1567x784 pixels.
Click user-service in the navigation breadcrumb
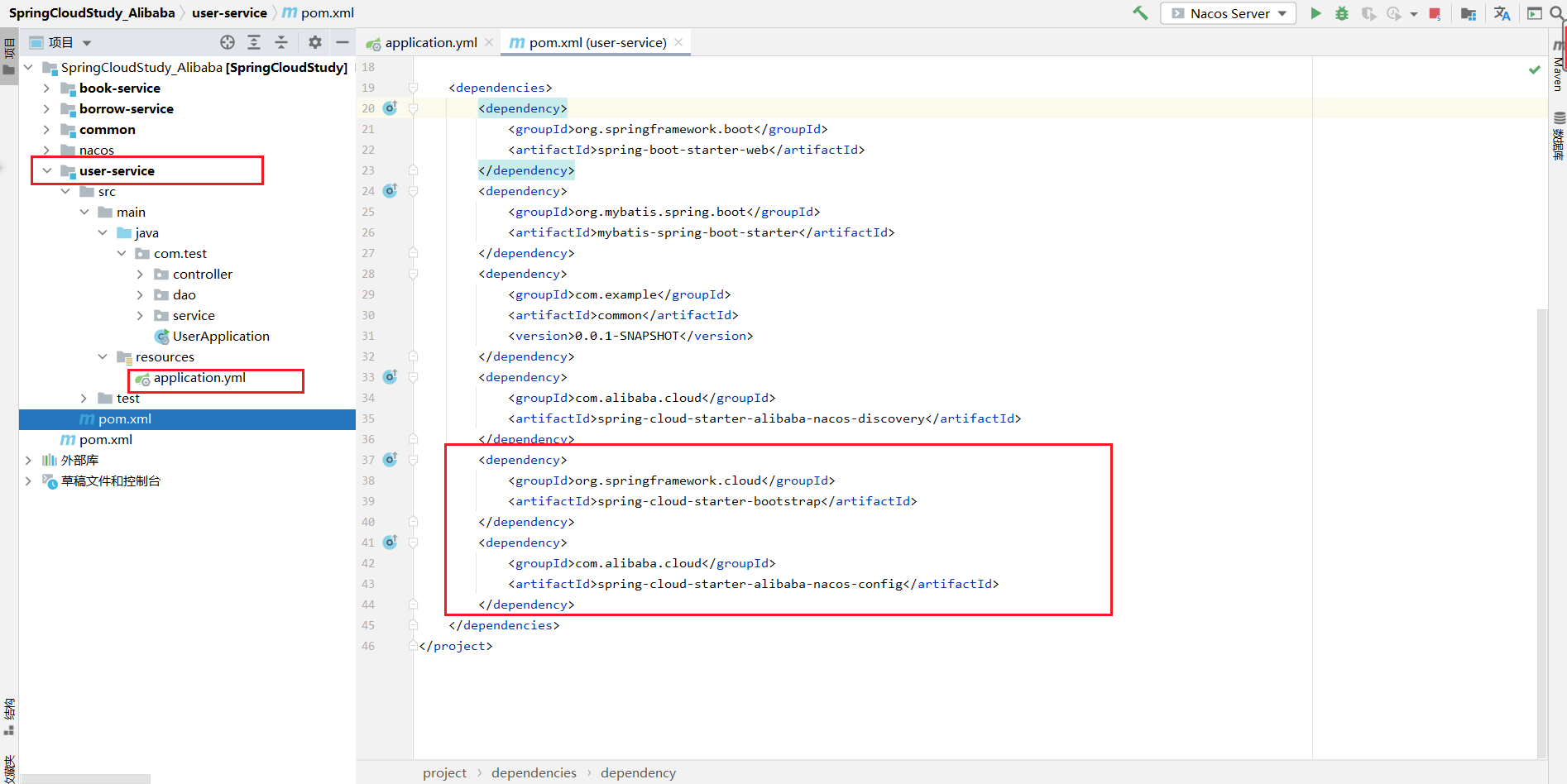coord(229,12)
